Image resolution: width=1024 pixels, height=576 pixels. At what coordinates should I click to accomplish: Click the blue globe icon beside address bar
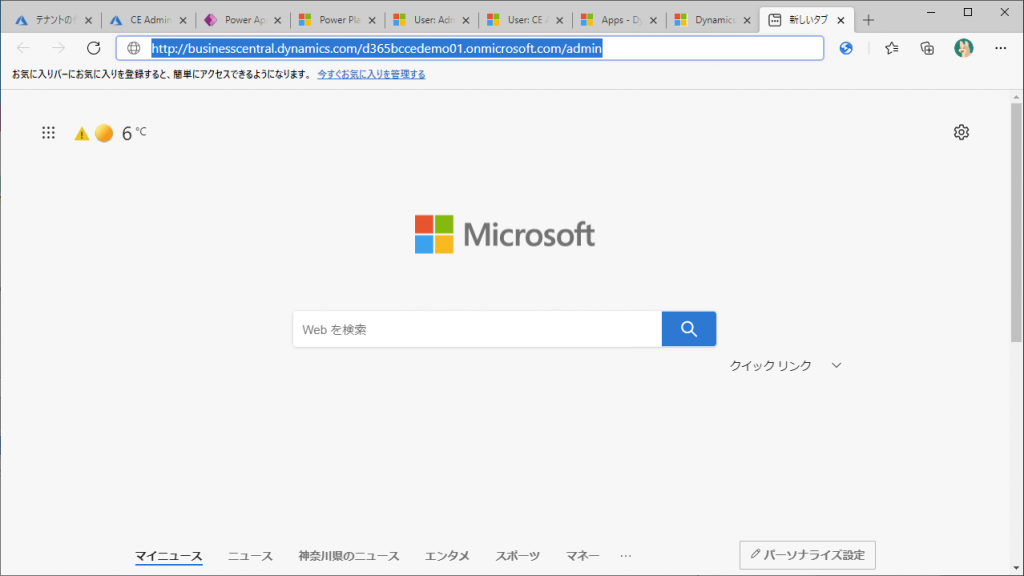pyautogui.click(x=846, y=48)
